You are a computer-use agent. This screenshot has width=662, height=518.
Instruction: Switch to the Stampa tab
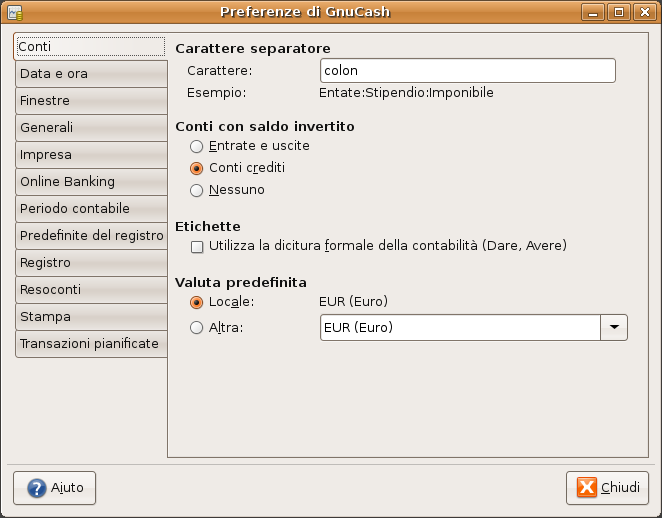coord(91,317)
